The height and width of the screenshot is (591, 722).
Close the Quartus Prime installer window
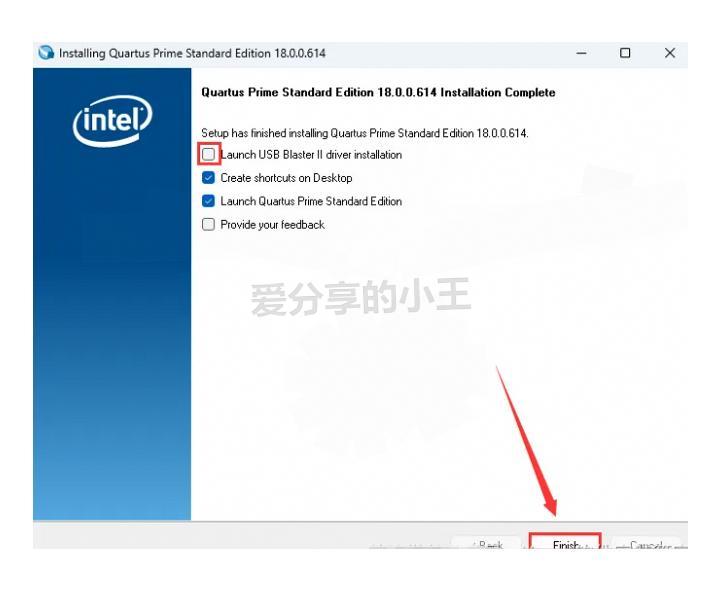pos(670,53)
